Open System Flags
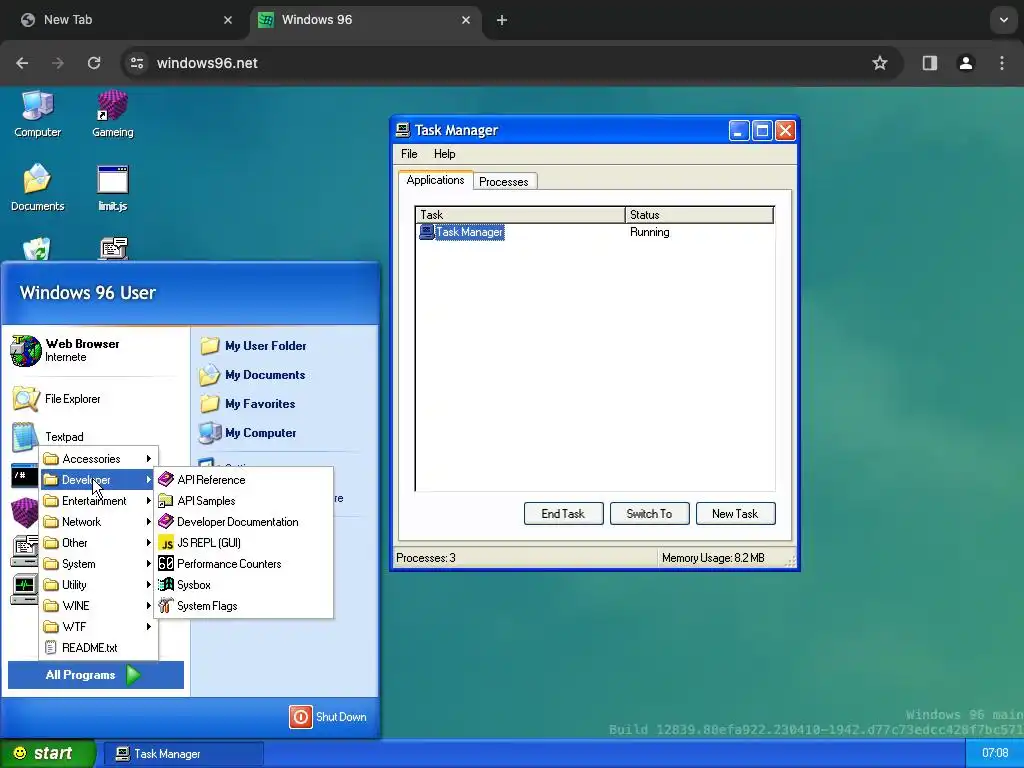The height and width of the screenshot is (768, 1024). coord(243,605)
